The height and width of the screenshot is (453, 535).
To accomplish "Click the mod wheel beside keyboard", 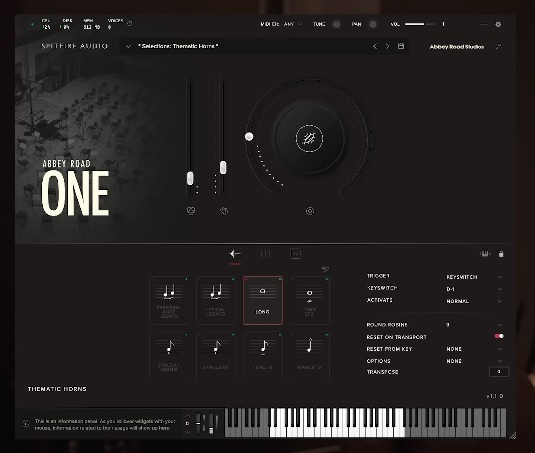I will click(x=211, y=423).
